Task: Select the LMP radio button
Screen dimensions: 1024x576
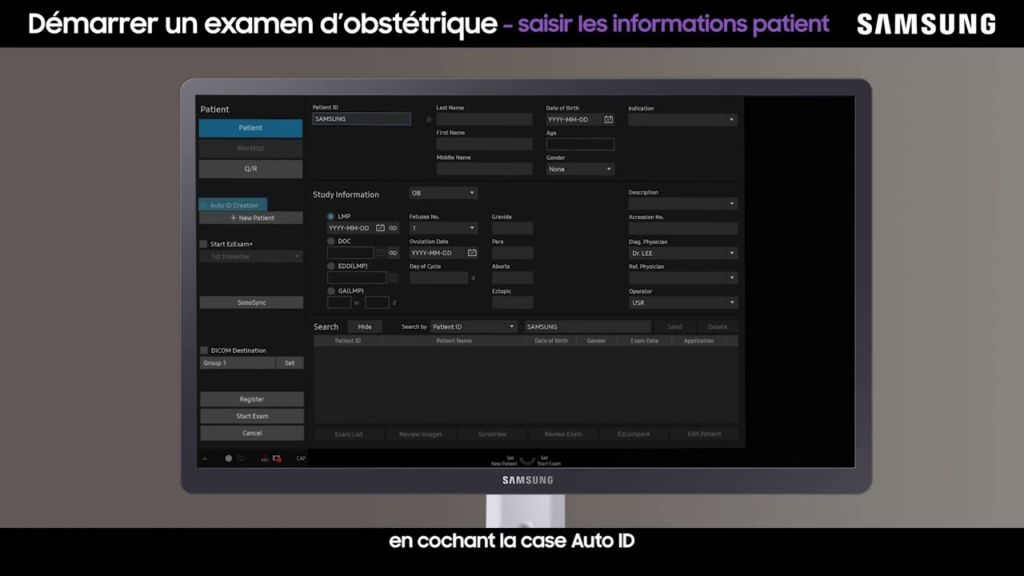Action: tap(330, 216)
